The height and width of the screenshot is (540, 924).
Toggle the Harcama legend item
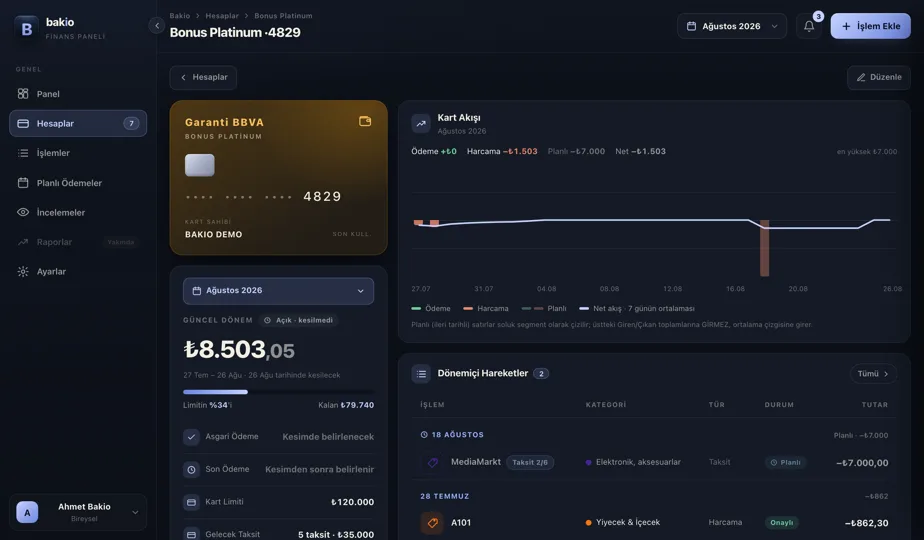pyautogui.click(x=486, y=308)
